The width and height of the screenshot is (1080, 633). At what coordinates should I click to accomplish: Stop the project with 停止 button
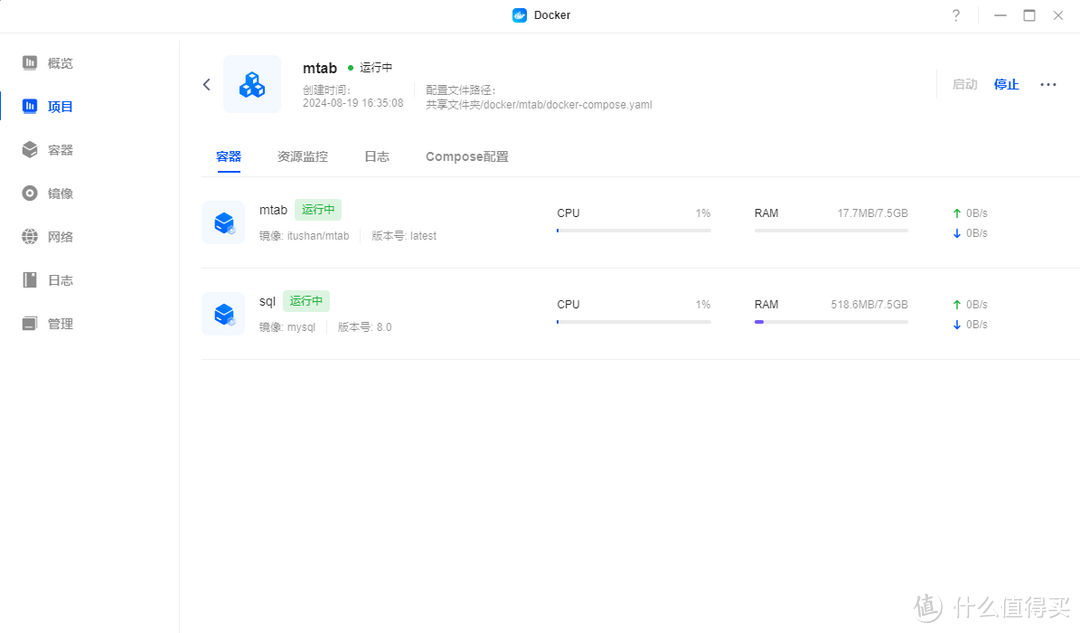pyautogui.click(x=1006, y=84)
